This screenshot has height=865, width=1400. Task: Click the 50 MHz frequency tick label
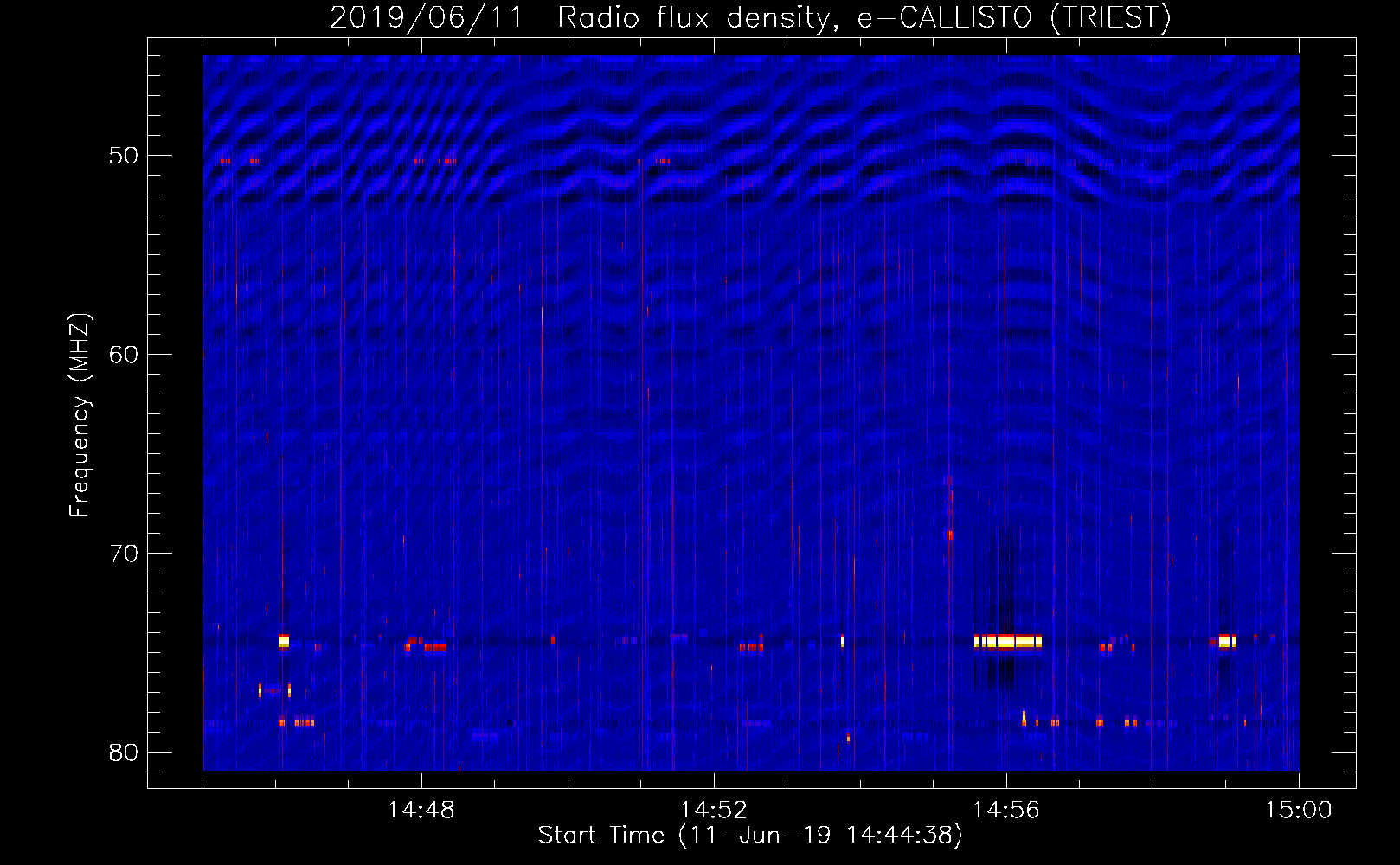(124, 156)
